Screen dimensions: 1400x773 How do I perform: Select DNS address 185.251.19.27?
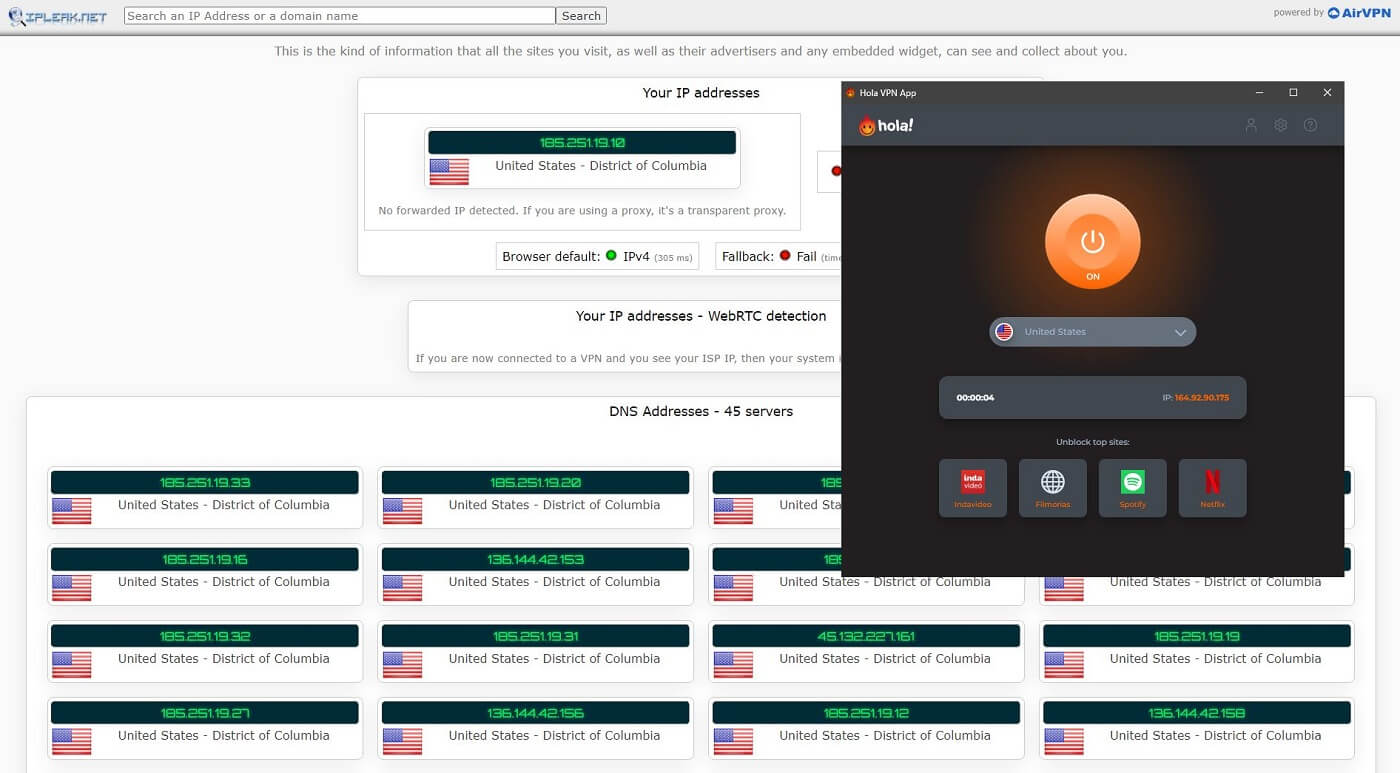click(x=205, y=713)
